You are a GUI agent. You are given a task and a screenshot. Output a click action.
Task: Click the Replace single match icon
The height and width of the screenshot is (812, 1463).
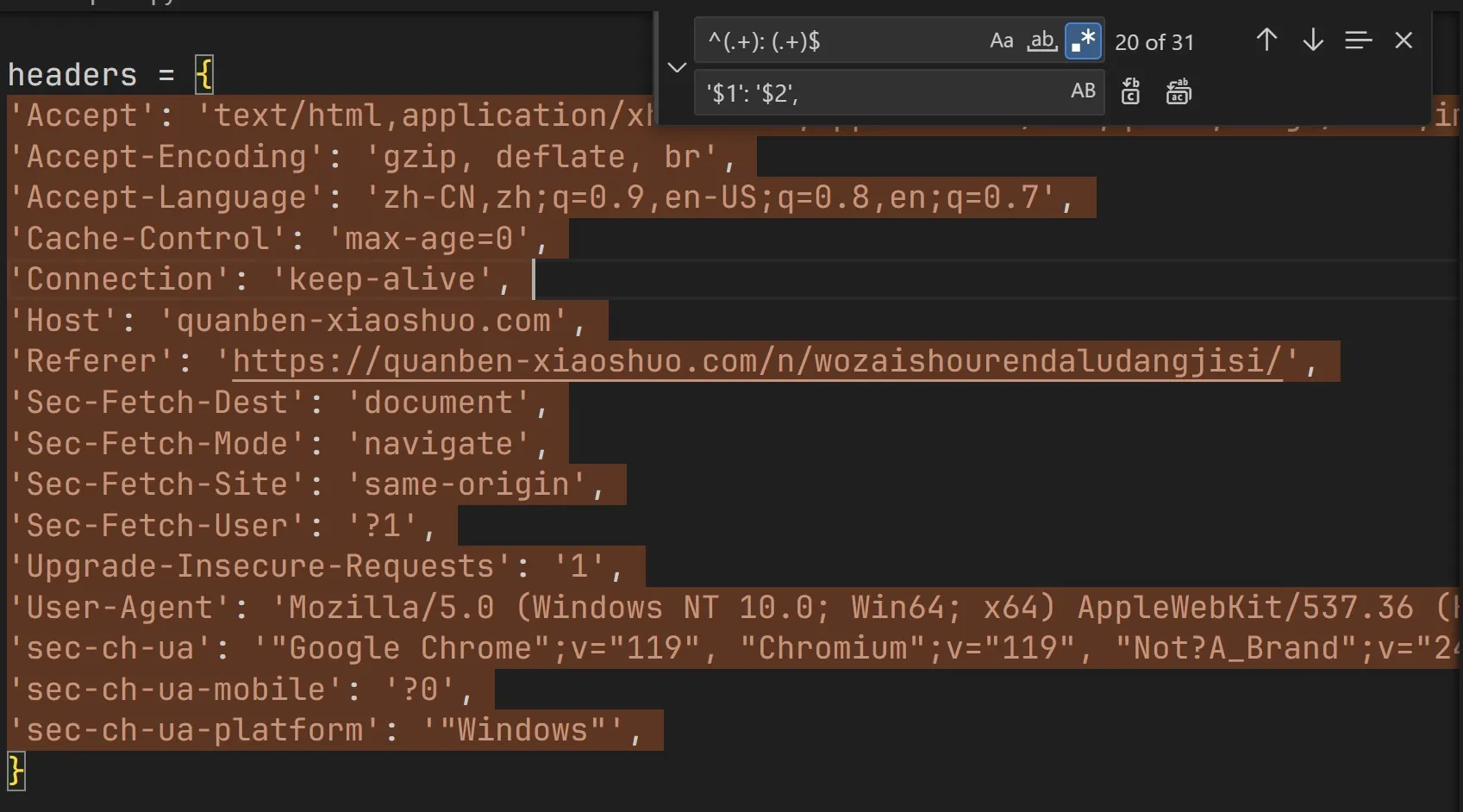[x=1130, y=91]
